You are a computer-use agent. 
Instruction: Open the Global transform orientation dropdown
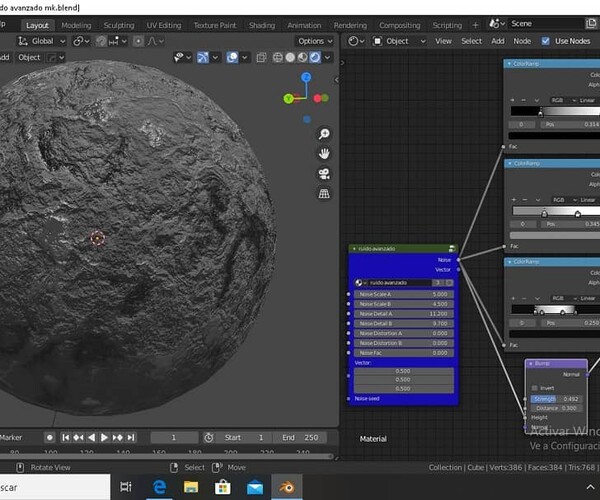tap(42, 41)
